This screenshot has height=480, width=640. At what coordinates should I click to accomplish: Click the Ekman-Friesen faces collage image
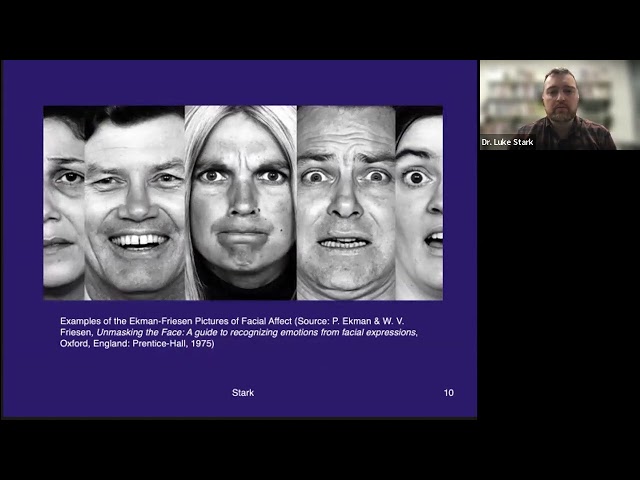pos(243,203)
